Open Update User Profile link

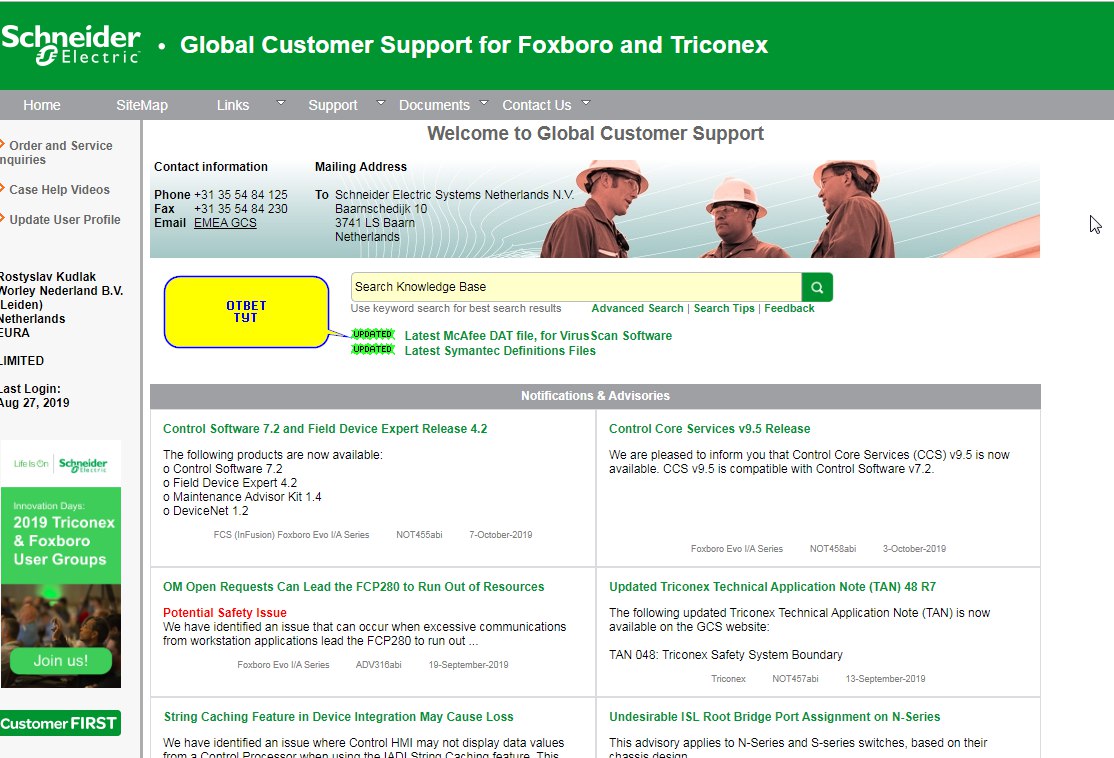(x=65, y=220)
